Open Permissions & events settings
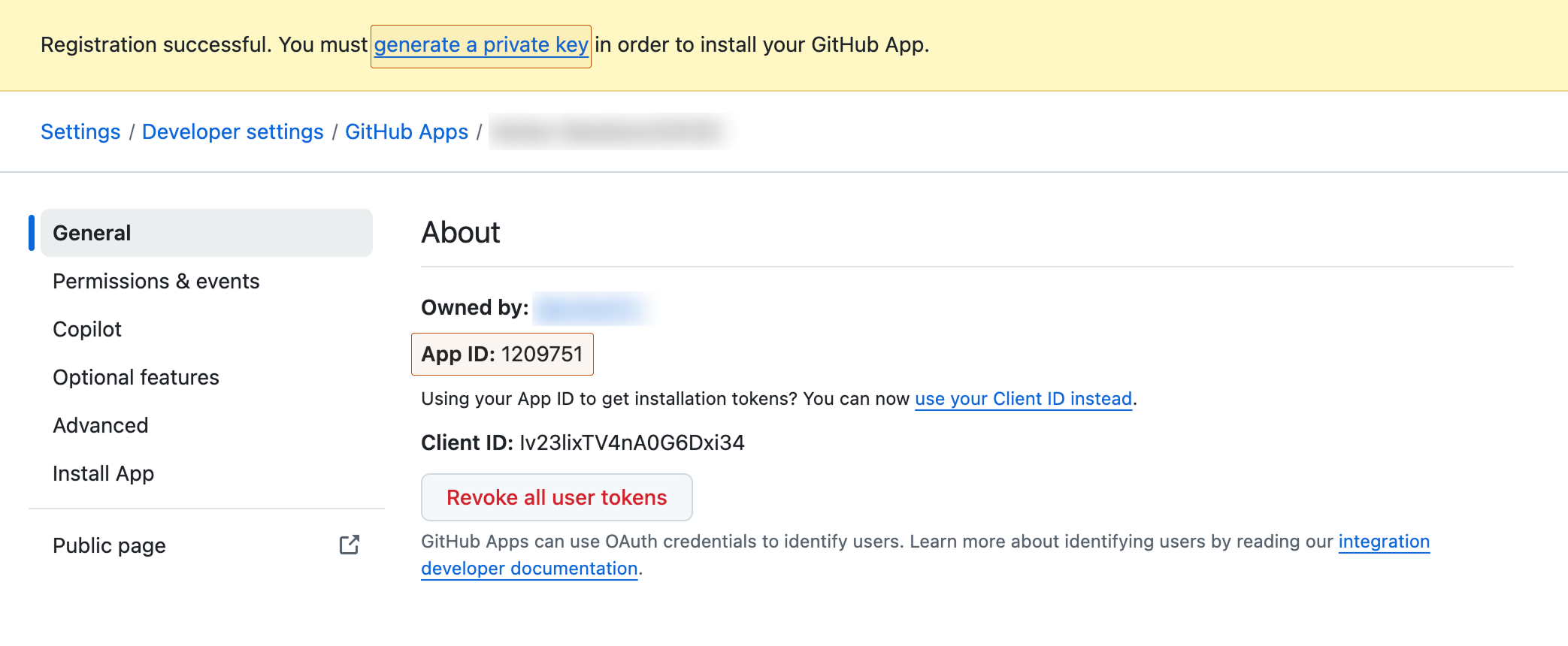1568x646 pixels. click(156, 281)
